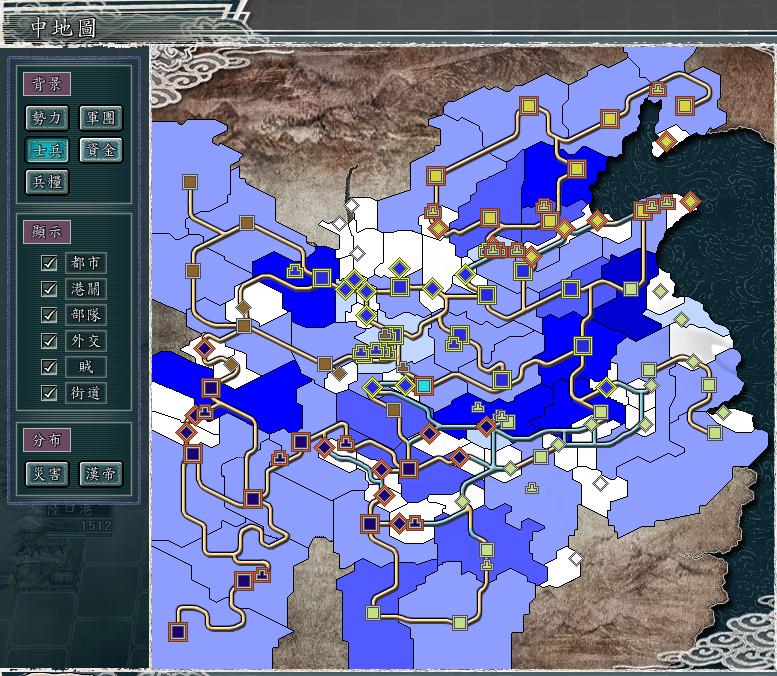
Task: Select the highlighted 士兵 background button
Action: click(x=47, y=150)
